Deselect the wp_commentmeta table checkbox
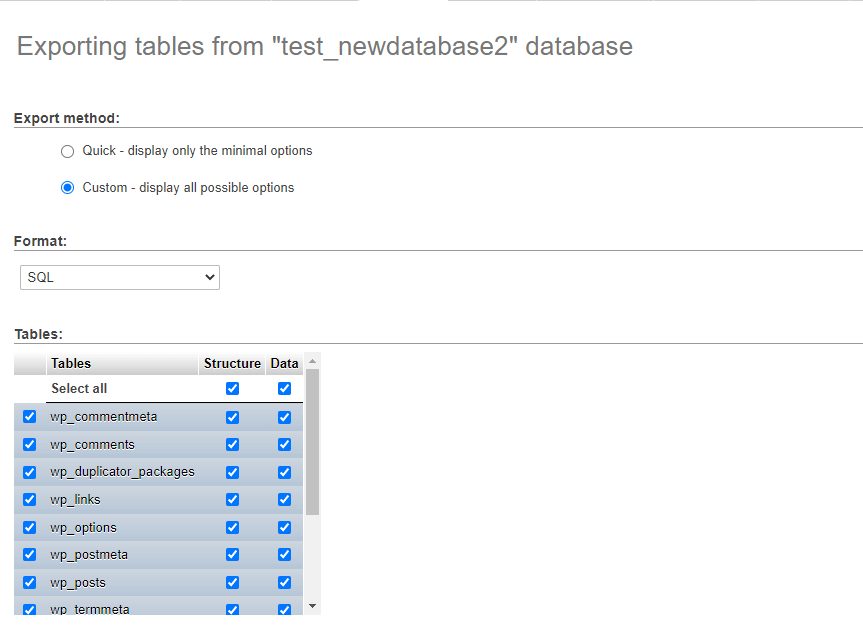 click(x=29, y=416)
